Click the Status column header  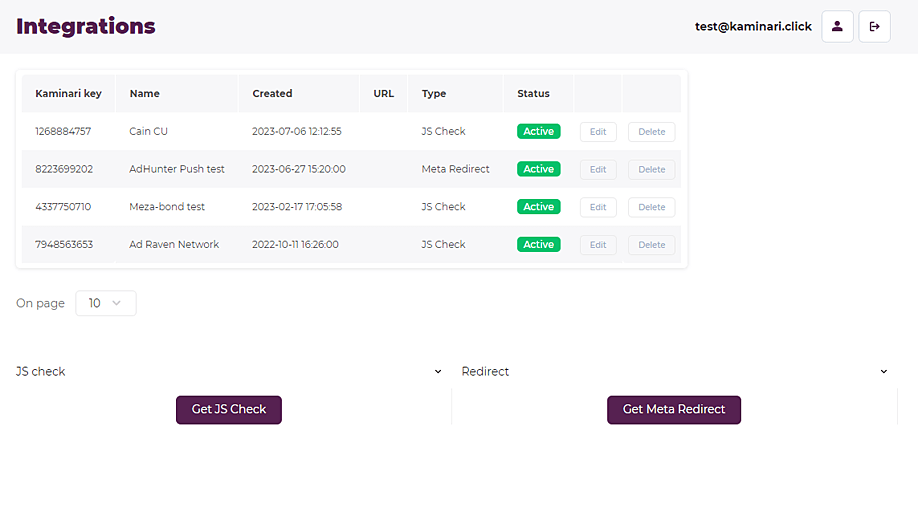tap(533, 94)
